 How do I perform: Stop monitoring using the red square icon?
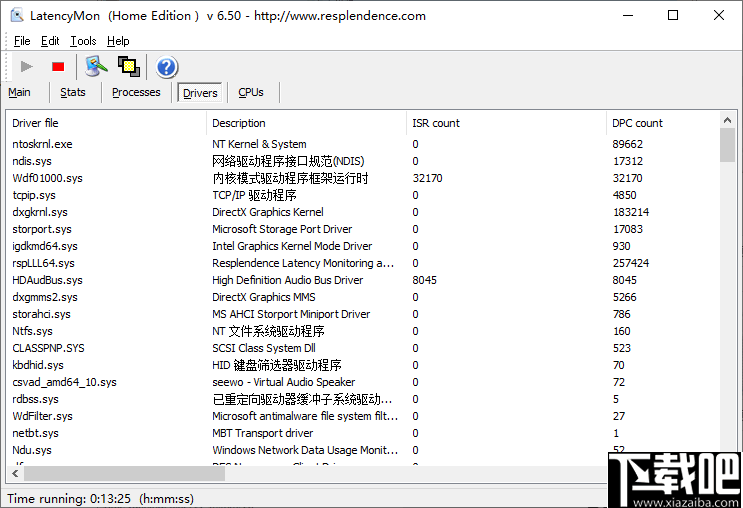pyautogui.click(x=58, y=67)
